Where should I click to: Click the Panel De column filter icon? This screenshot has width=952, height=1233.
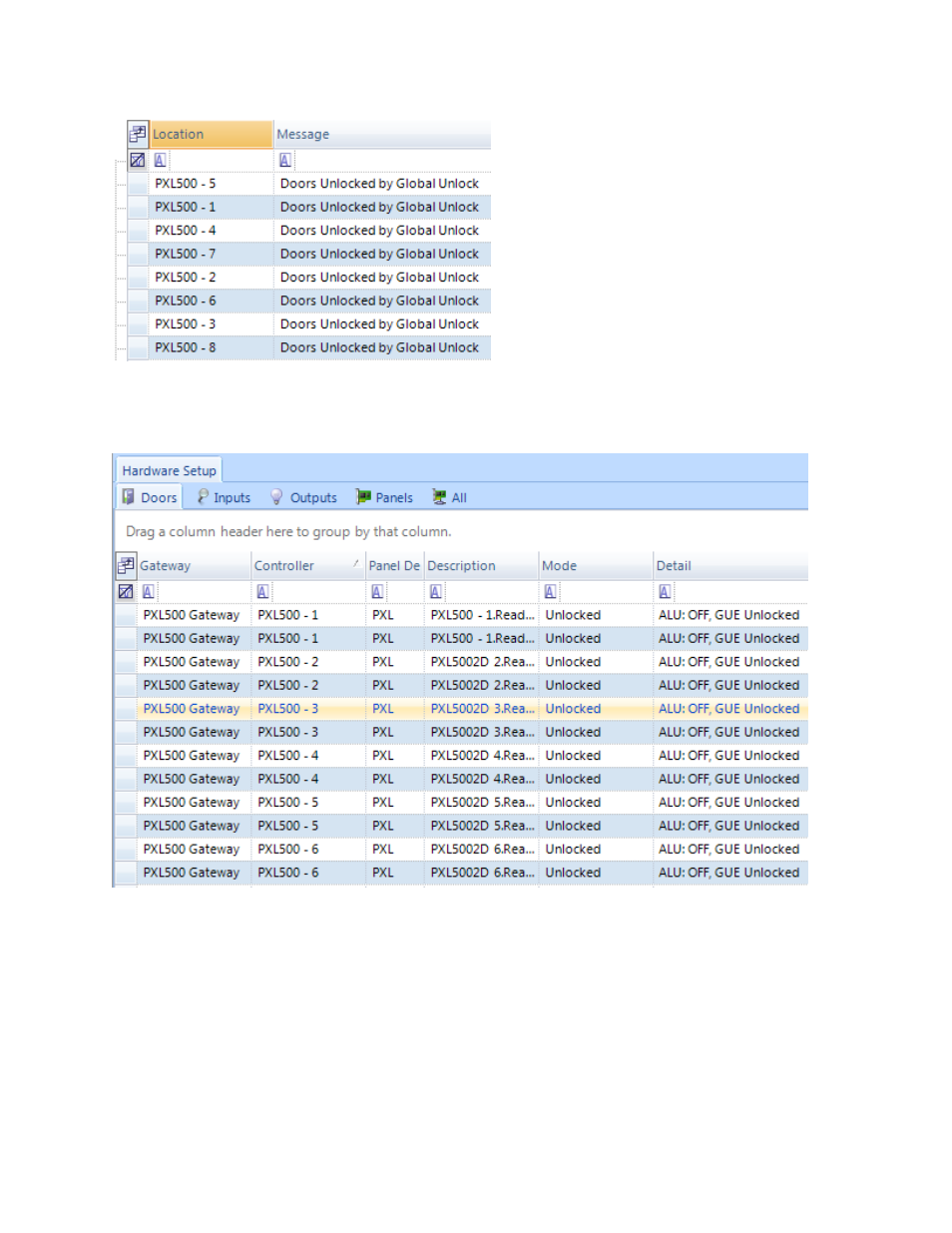pos(377,591)
